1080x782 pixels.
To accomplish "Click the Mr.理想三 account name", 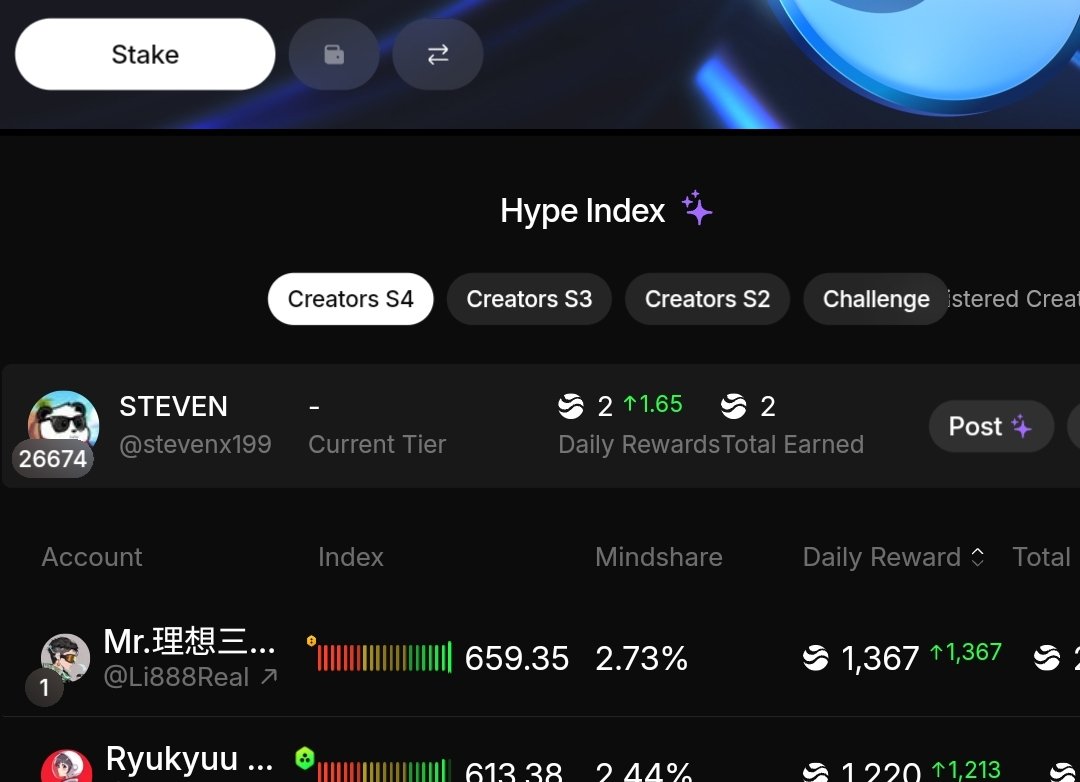I will pos(189,641).
